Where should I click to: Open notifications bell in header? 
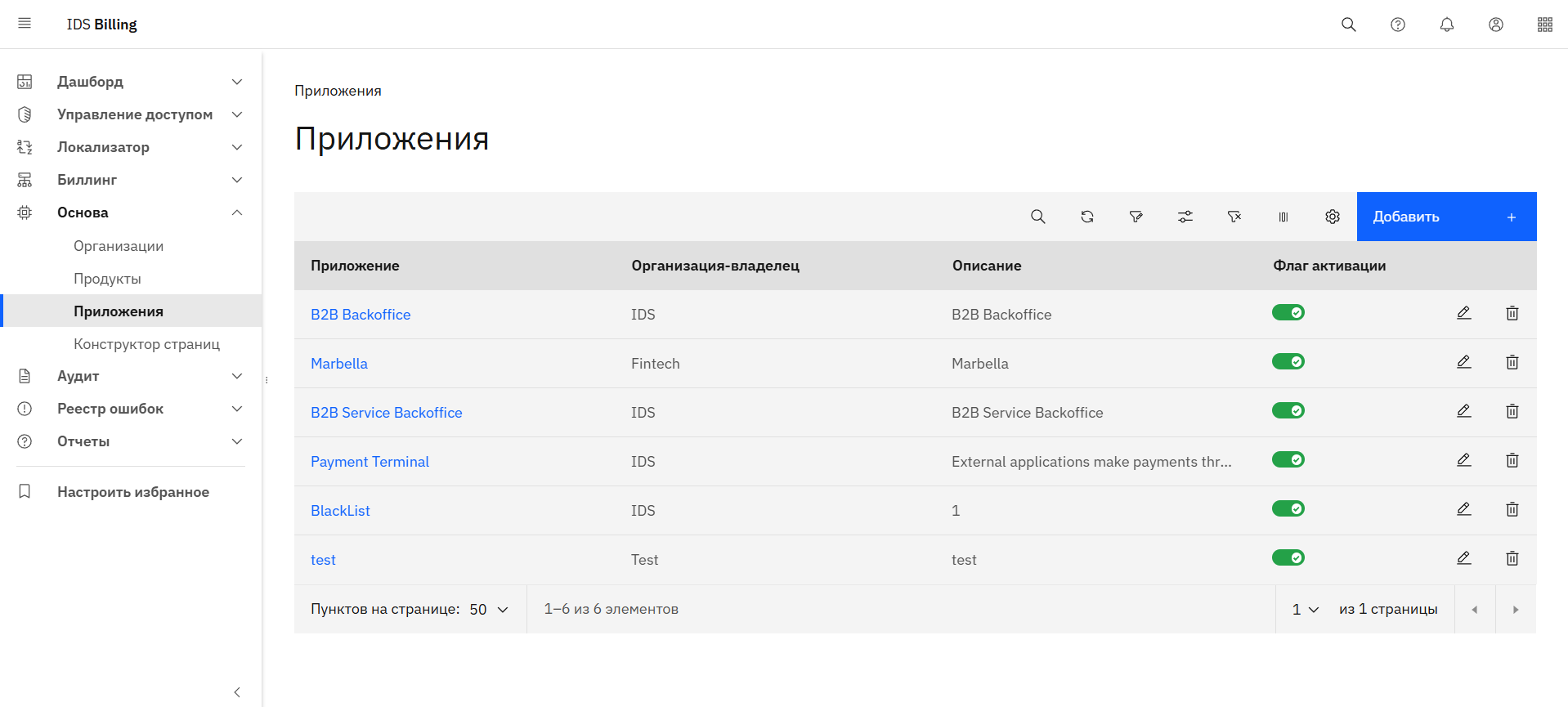[x=1446, y=25]
